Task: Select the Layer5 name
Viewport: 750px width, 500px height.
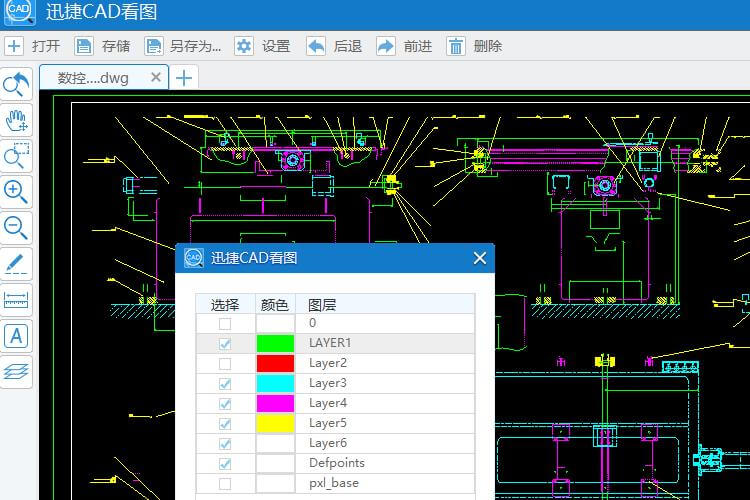Action: (x=328, y=423)
